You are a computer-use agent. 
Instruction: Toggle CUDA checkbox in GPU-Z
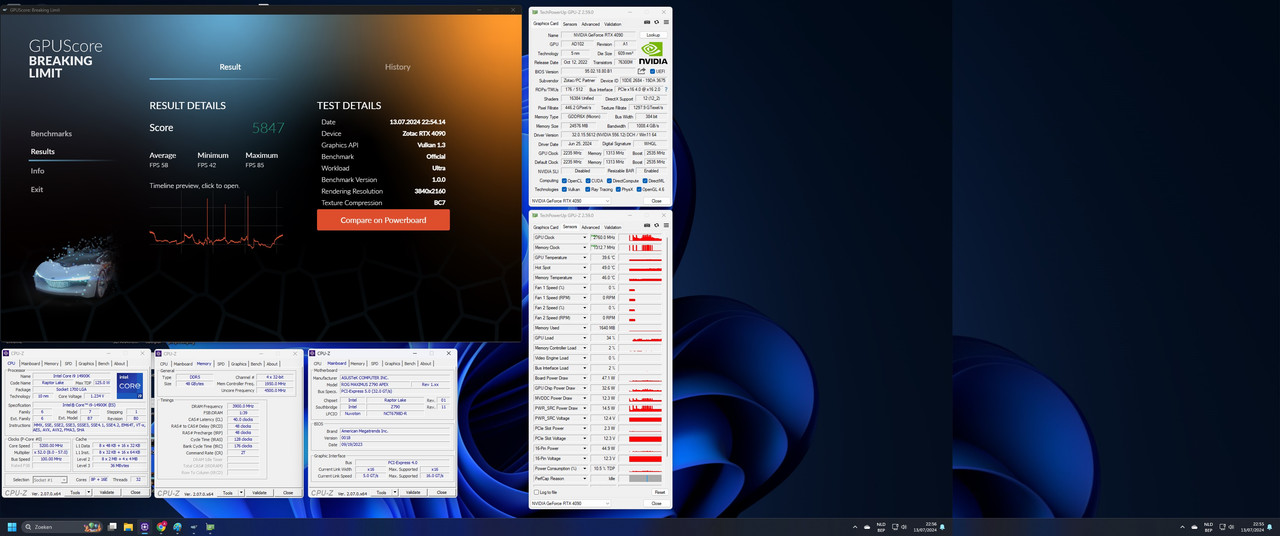(588, 181)
